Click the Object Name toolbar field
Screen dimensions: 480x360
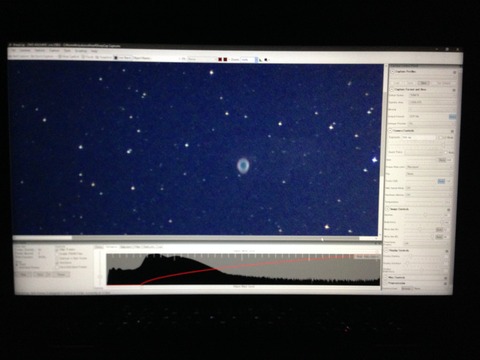143,58
